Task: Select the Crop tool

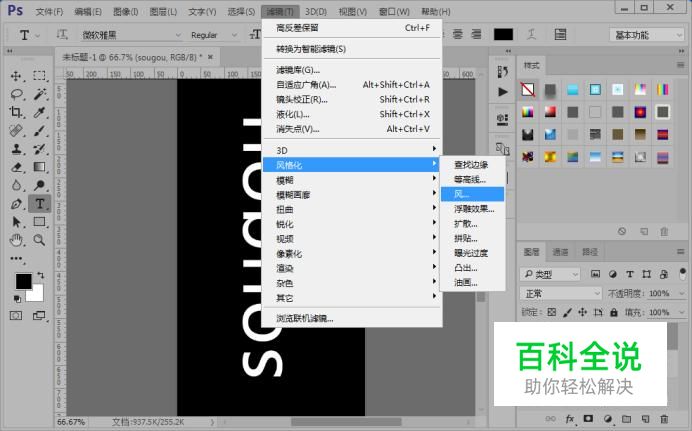Action: 16,112
